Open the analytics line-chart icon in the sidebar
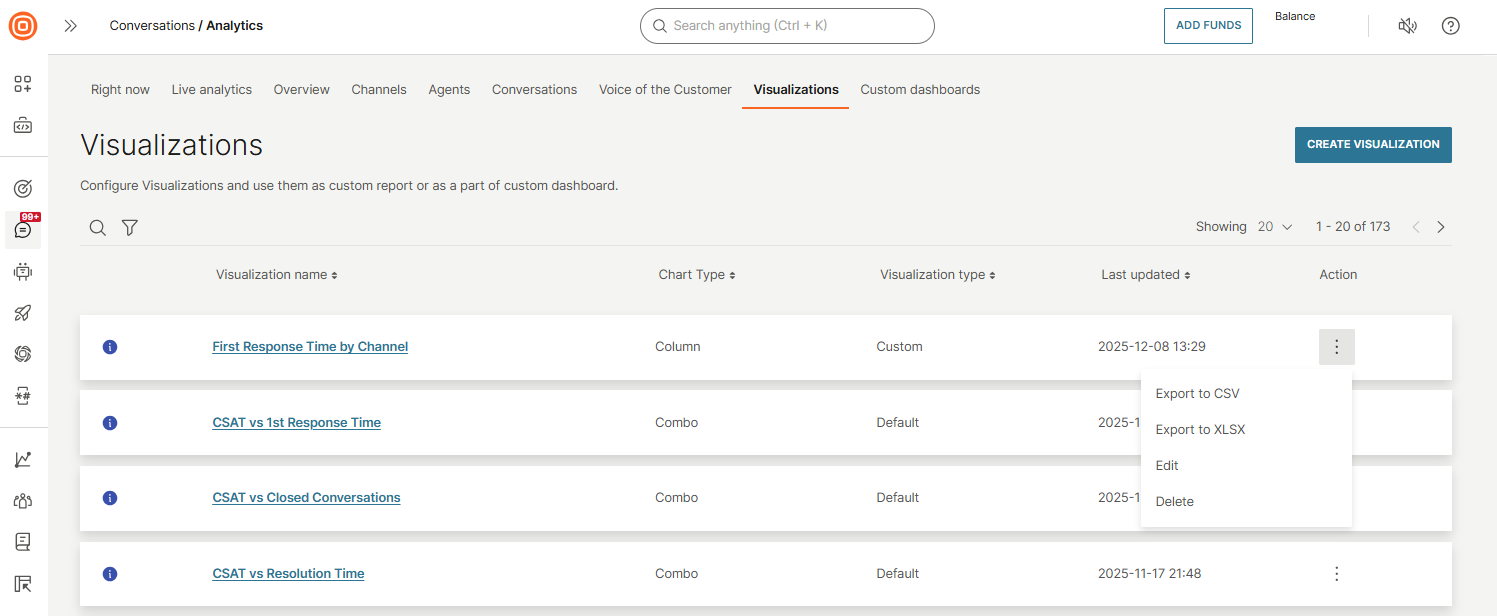 (x=22, y=458)
